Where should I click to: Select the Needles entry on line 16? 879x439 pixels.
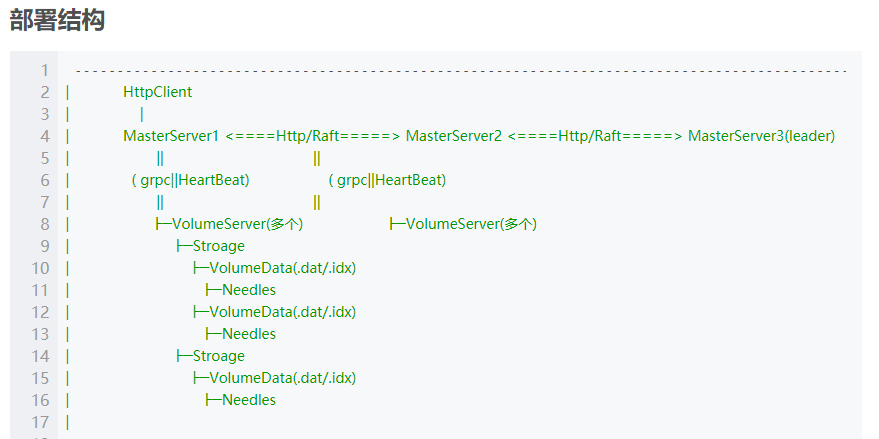click(x=248, y=400)
